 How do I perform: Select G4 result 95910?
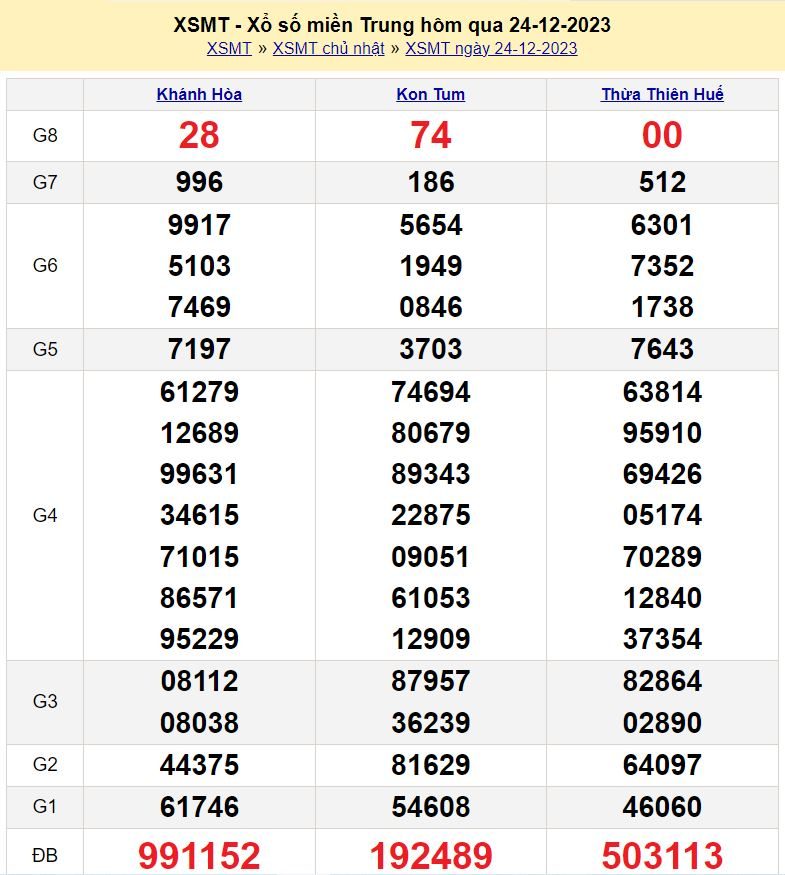pyautogui.click(x=662, y=434)
